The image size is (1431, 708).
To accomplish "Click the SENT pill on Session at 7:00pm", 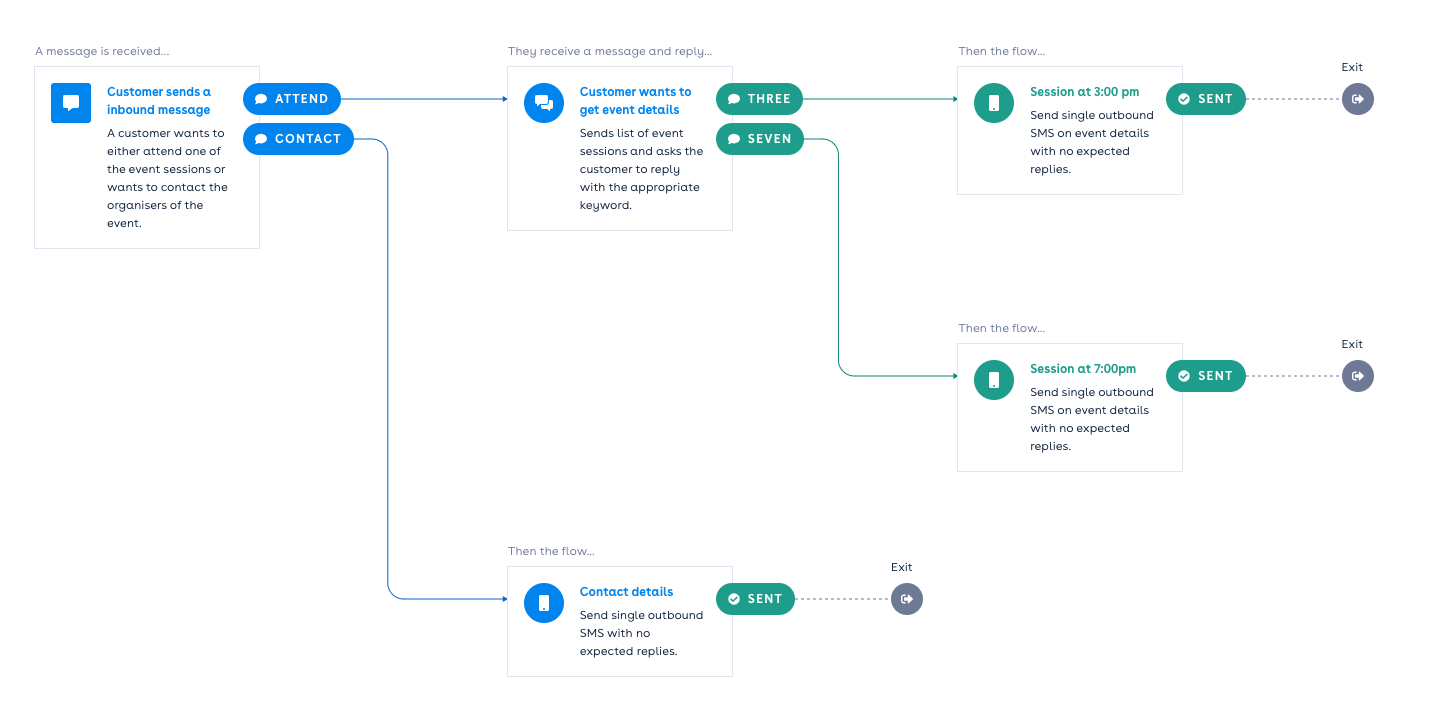I will click(x=1206, y=376).
